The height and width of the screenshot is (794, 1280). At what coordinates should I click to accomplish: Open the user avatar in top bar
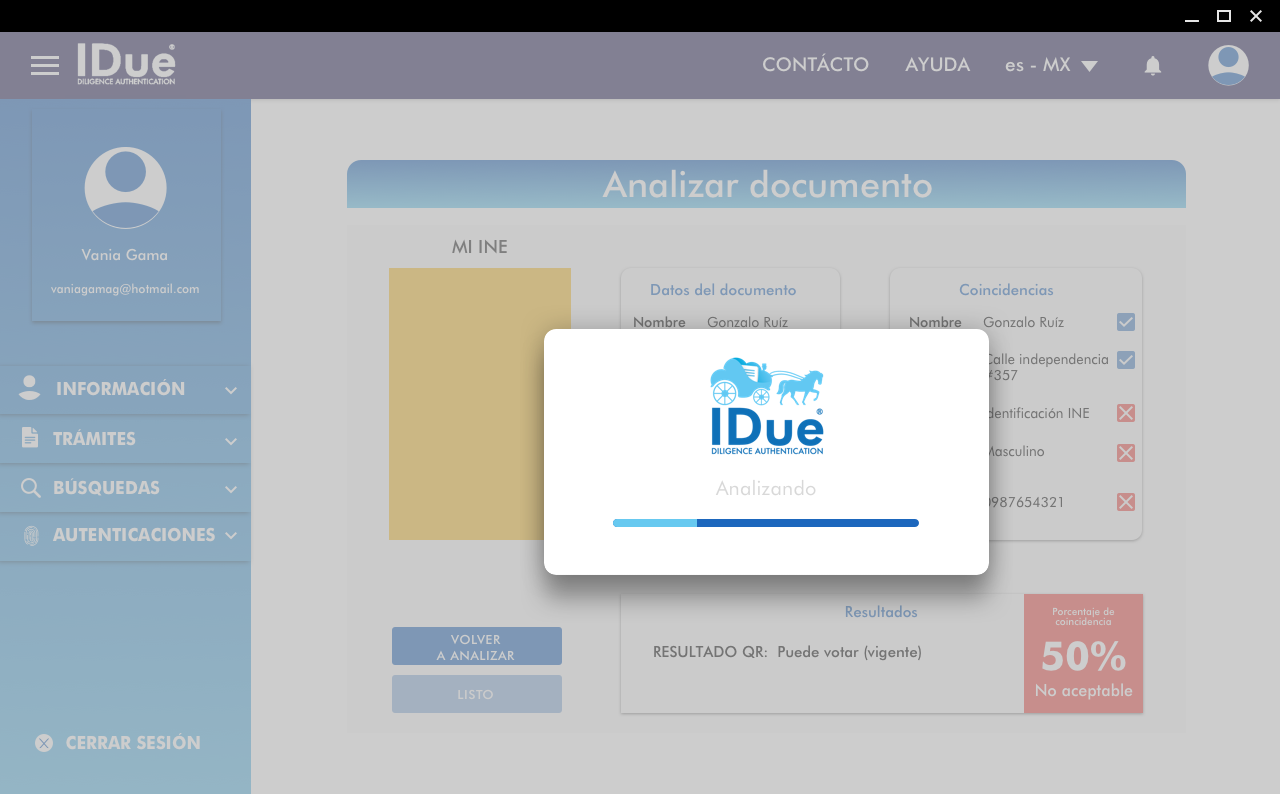coord(1228,66)
